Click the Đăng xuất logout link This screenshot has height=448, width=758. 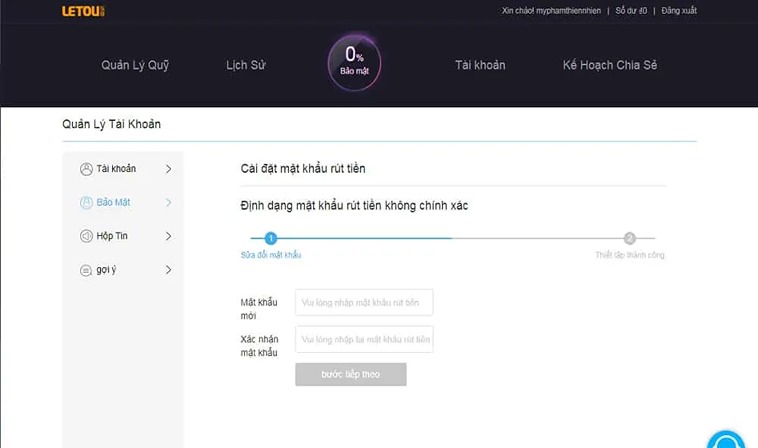[679, 11]
